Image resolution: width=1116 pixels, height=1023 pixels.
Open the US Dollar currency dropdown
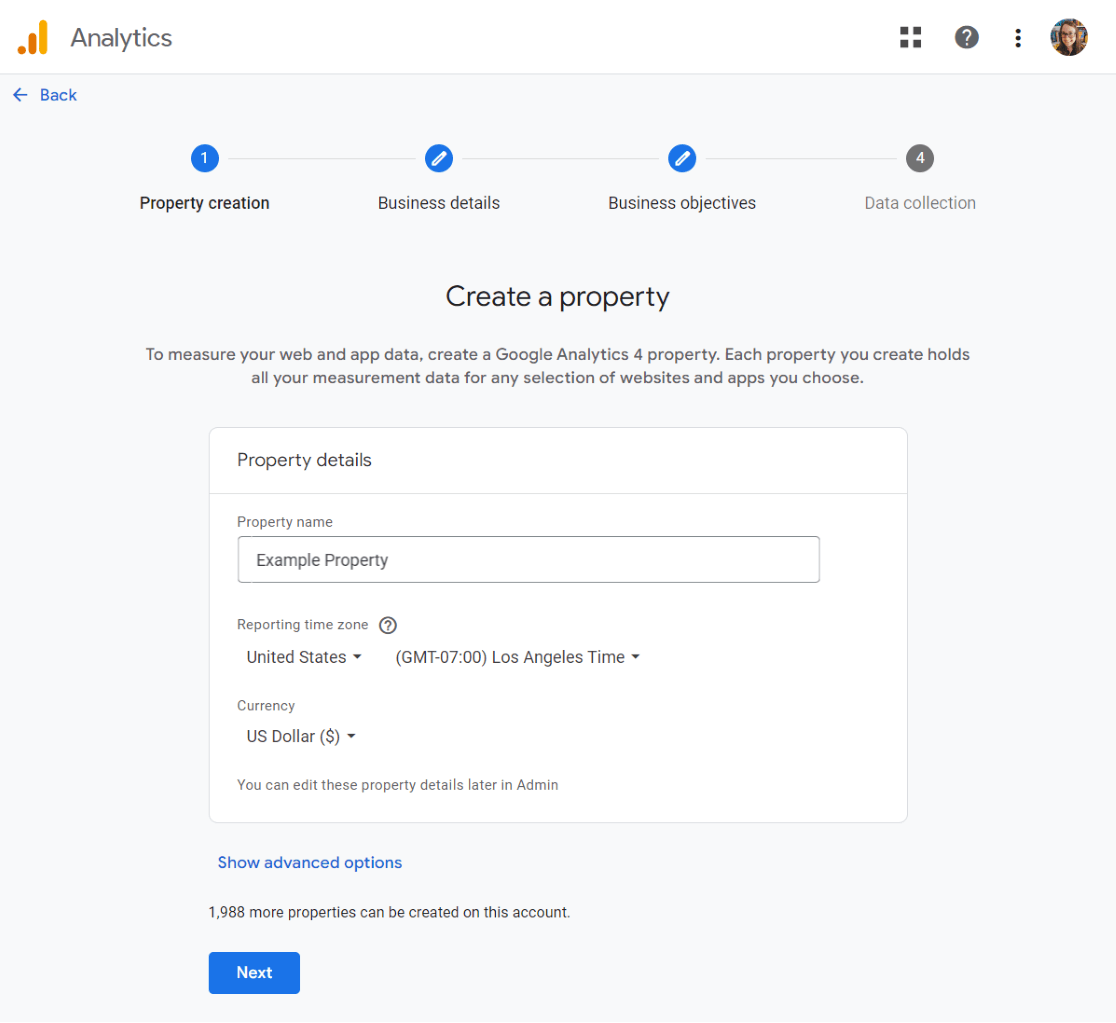[301, 736]
